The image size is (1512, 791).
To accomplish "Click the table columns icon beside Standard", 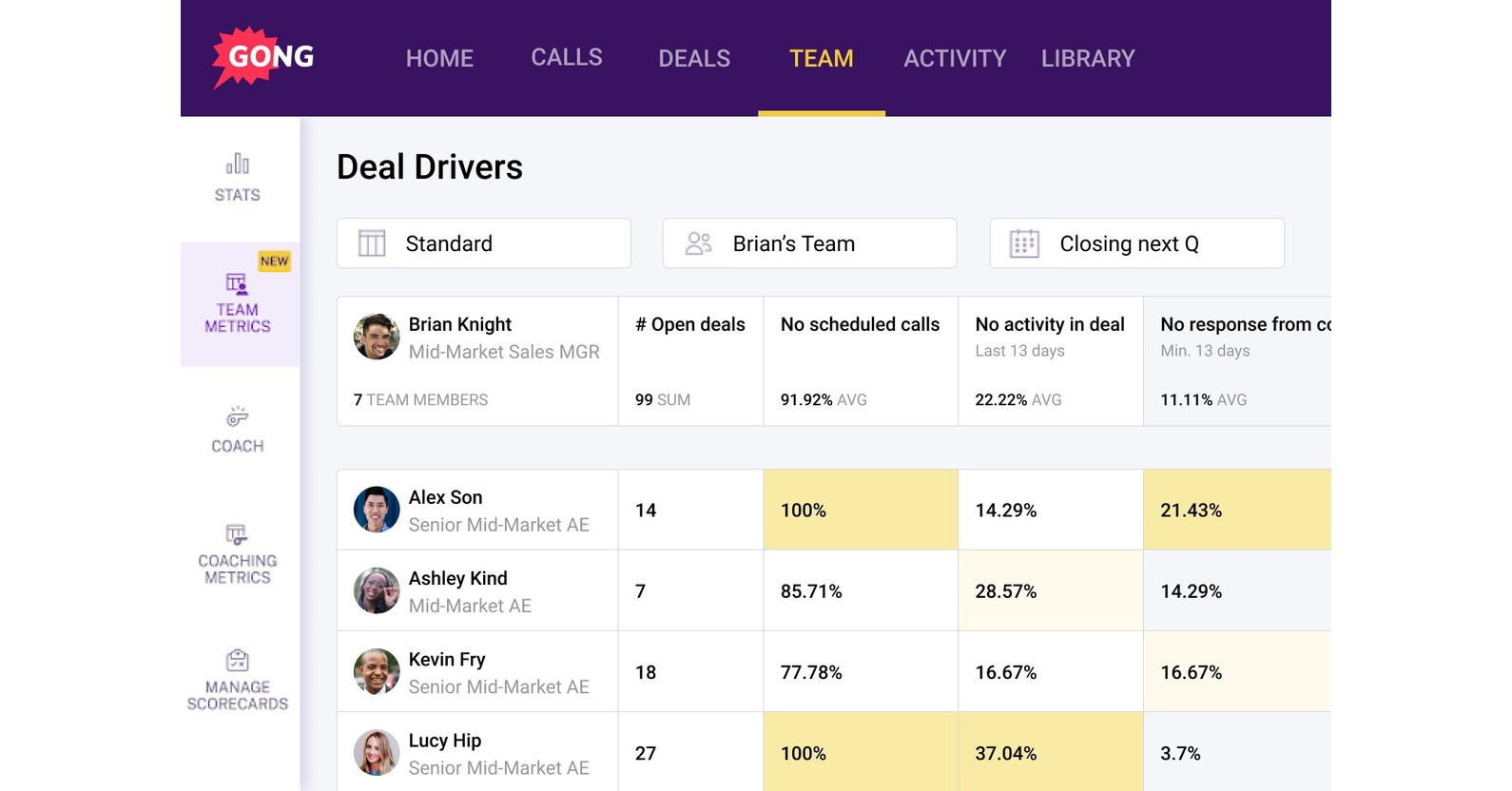I will pos(372,243).
